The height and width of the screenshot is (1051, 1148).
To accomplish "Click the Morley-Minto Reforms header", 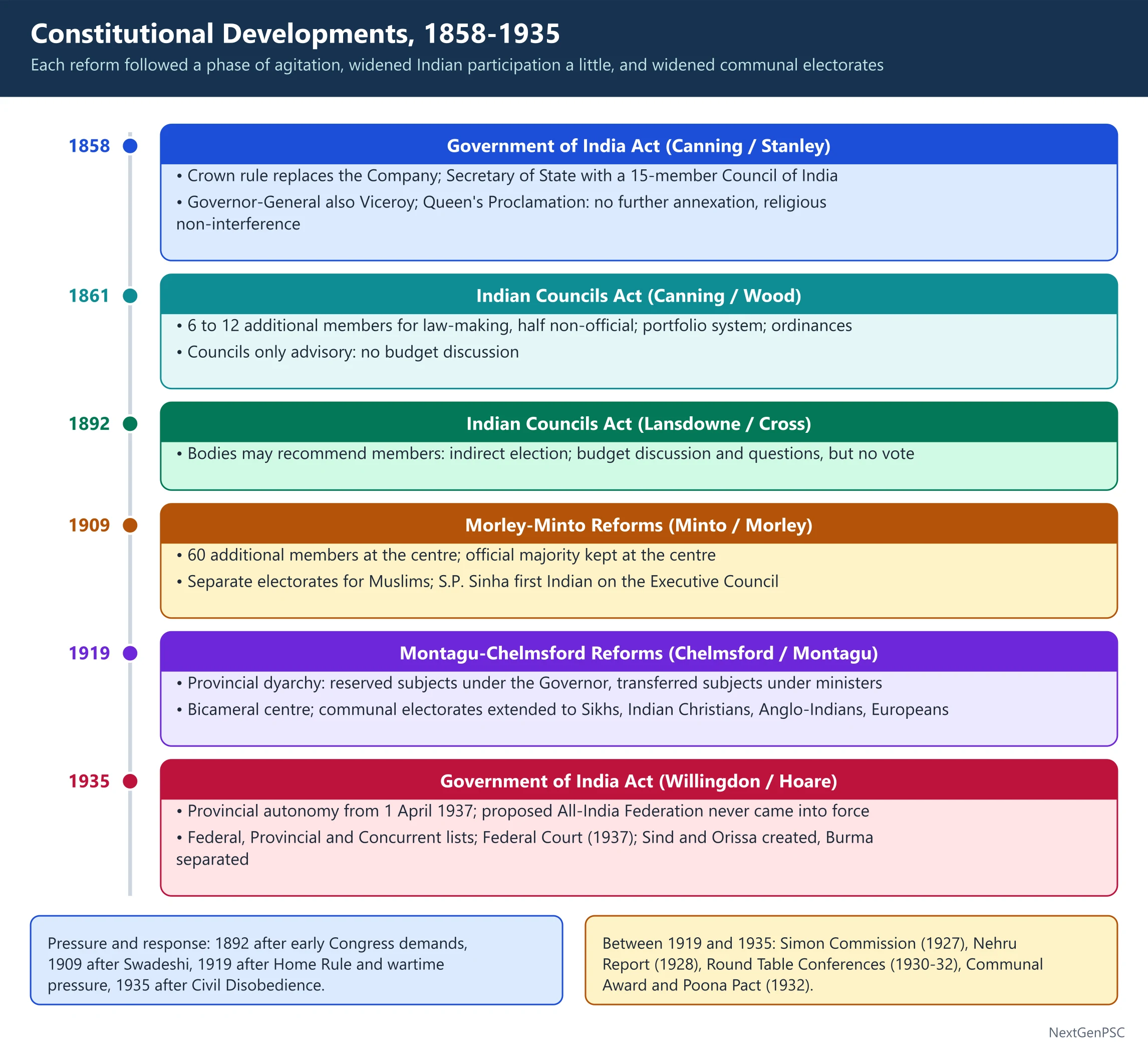I will click(639, 524).
